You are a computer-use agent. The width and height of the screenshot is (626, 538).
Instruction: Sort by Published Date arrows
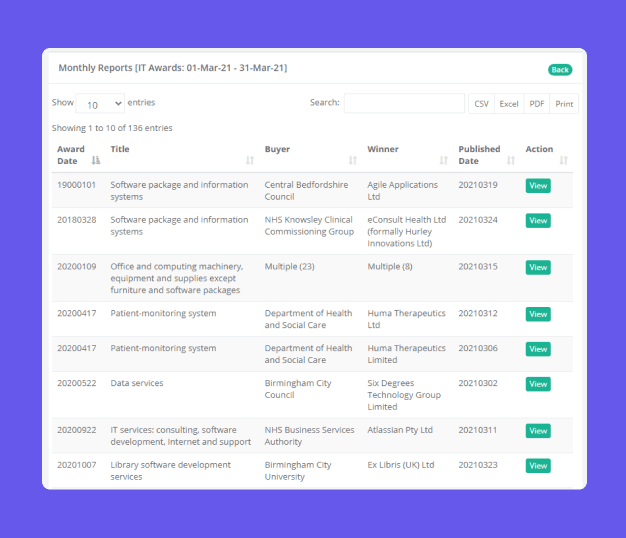[x=511, y=160]
